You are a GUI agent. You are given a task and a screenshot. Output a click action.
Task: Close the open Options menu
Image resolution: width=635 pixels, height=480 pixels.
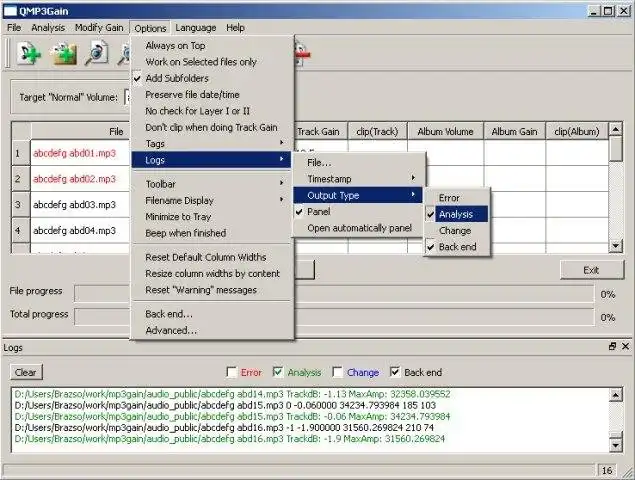click(150, 28)
